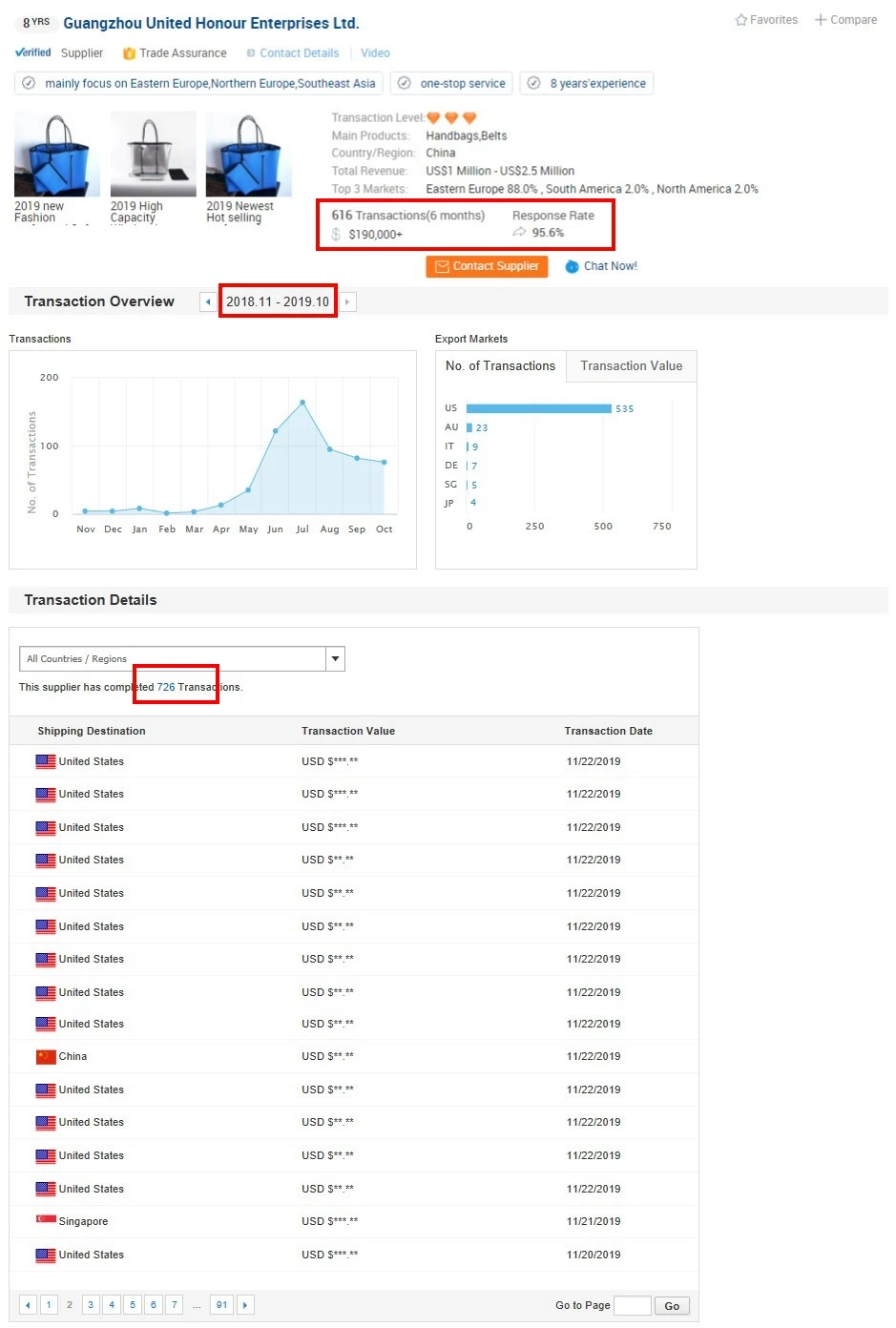
Task: Switch to No. of Transactions tab
Action: click(500, 366)
